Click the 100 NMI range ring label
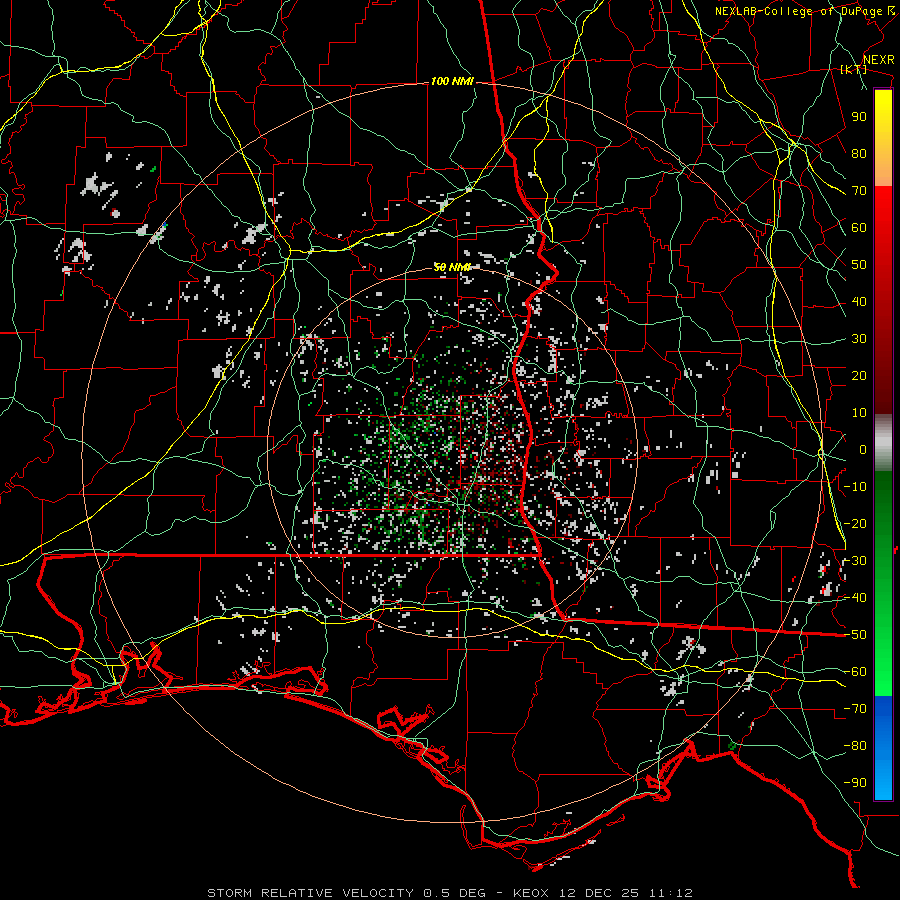 [x=452, y=82]
